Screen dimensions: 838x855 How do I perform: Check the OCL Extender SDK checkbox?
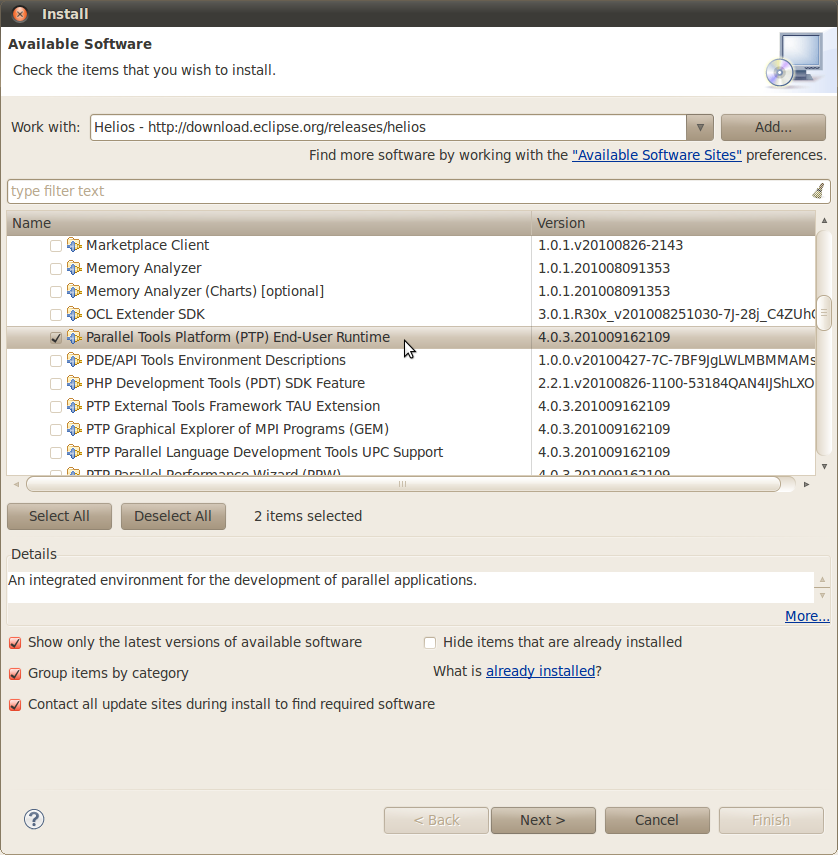56,315
